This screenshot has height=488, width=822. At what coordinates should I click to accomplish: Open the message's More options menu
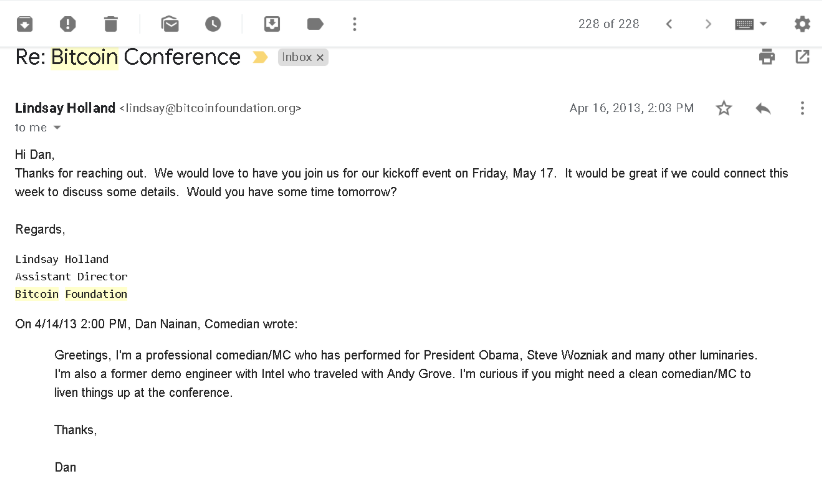coord(802,108)
